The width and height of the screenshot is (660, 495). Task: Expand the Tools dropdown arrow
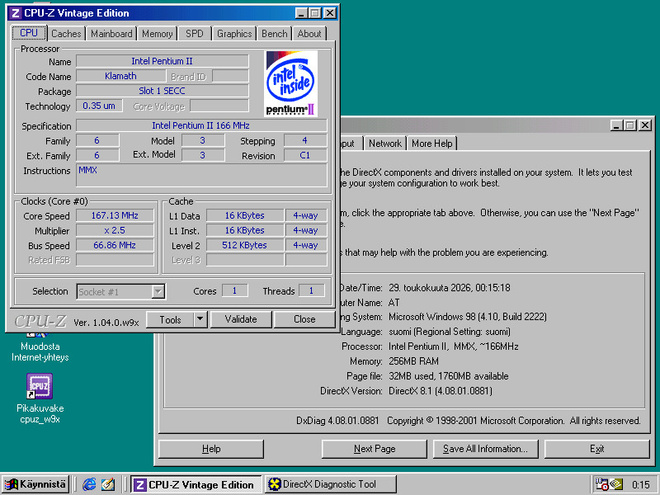(200, 319)
